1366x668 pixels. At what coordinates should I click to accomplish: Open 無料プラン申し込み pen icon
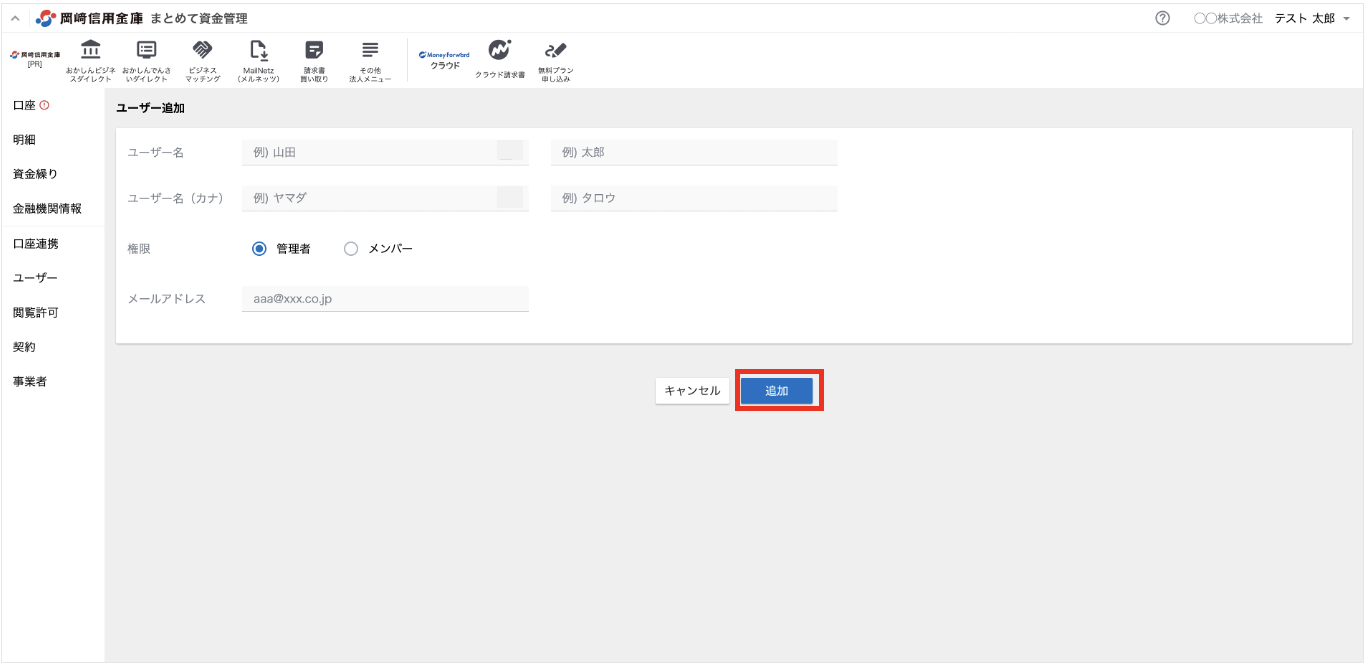point(555,50)
